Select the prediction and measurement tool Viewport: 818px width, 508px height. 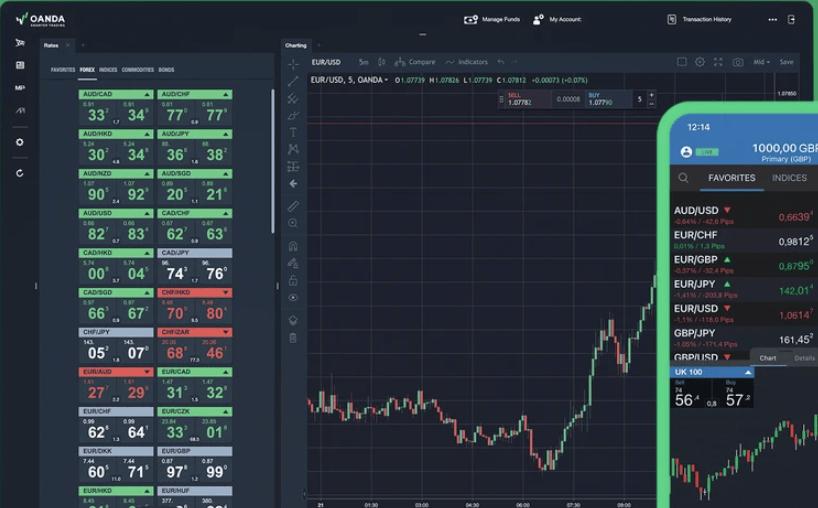pyautogui.click(x=293, y=166)
